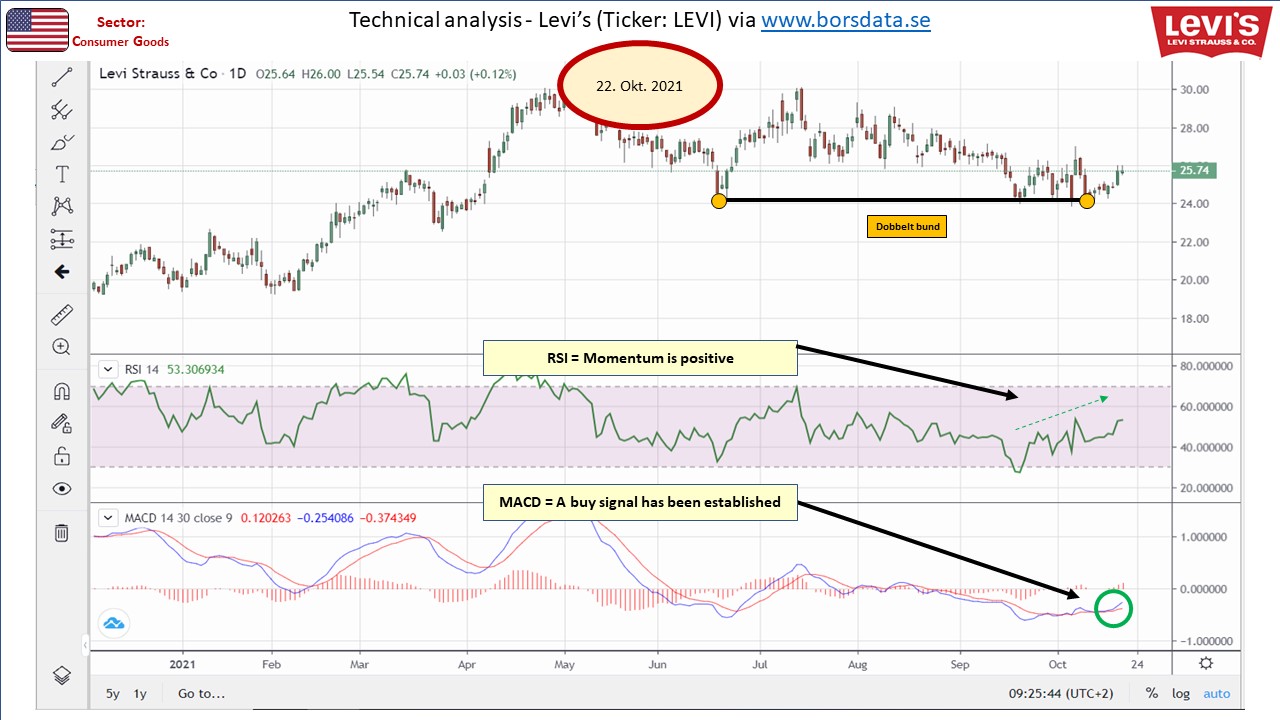Activate the zoom in tool
Viewport: 1280px width, 720px height.
(62, 347)
